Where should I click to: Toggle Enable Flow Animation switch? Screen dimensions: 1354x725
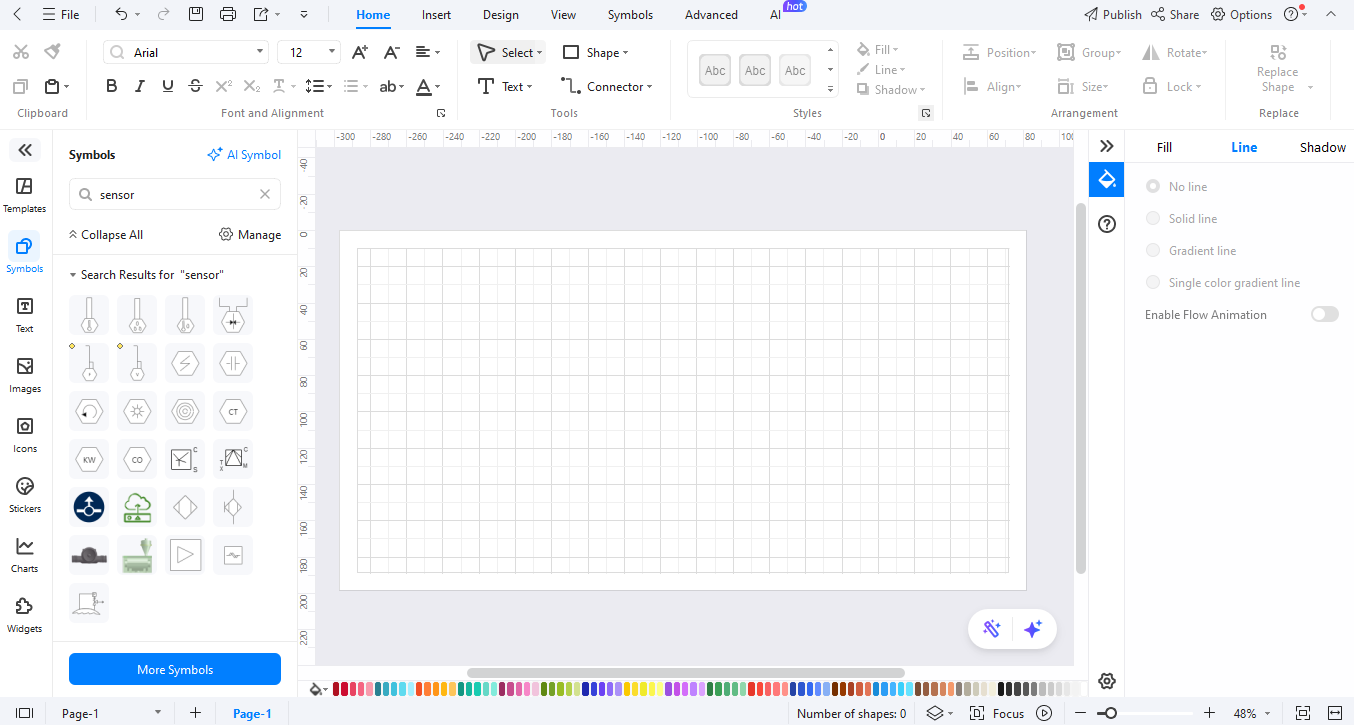pos(1324,314)
